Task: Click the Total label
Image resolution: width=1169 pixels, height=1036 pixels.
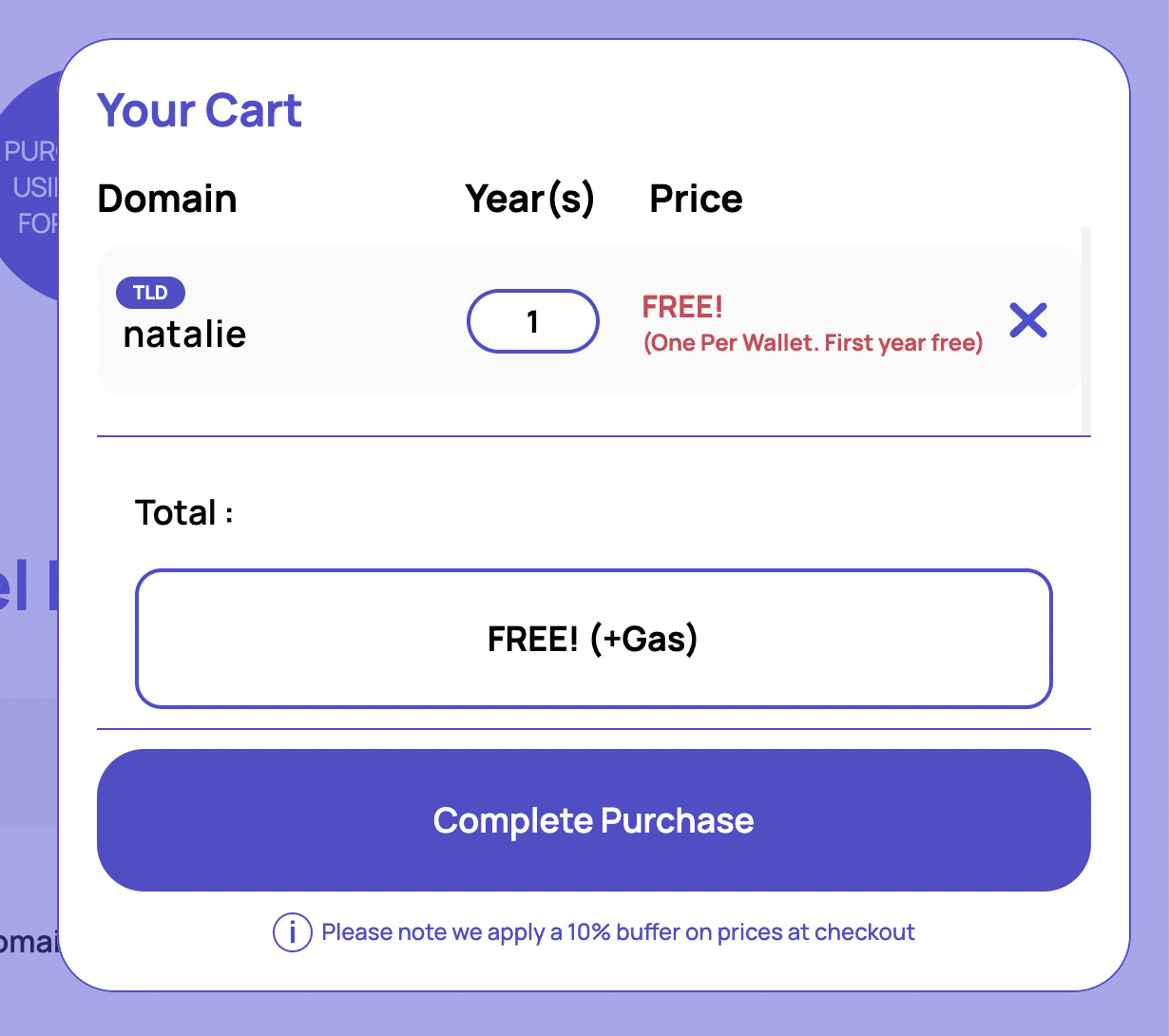Action: [183, 513]
